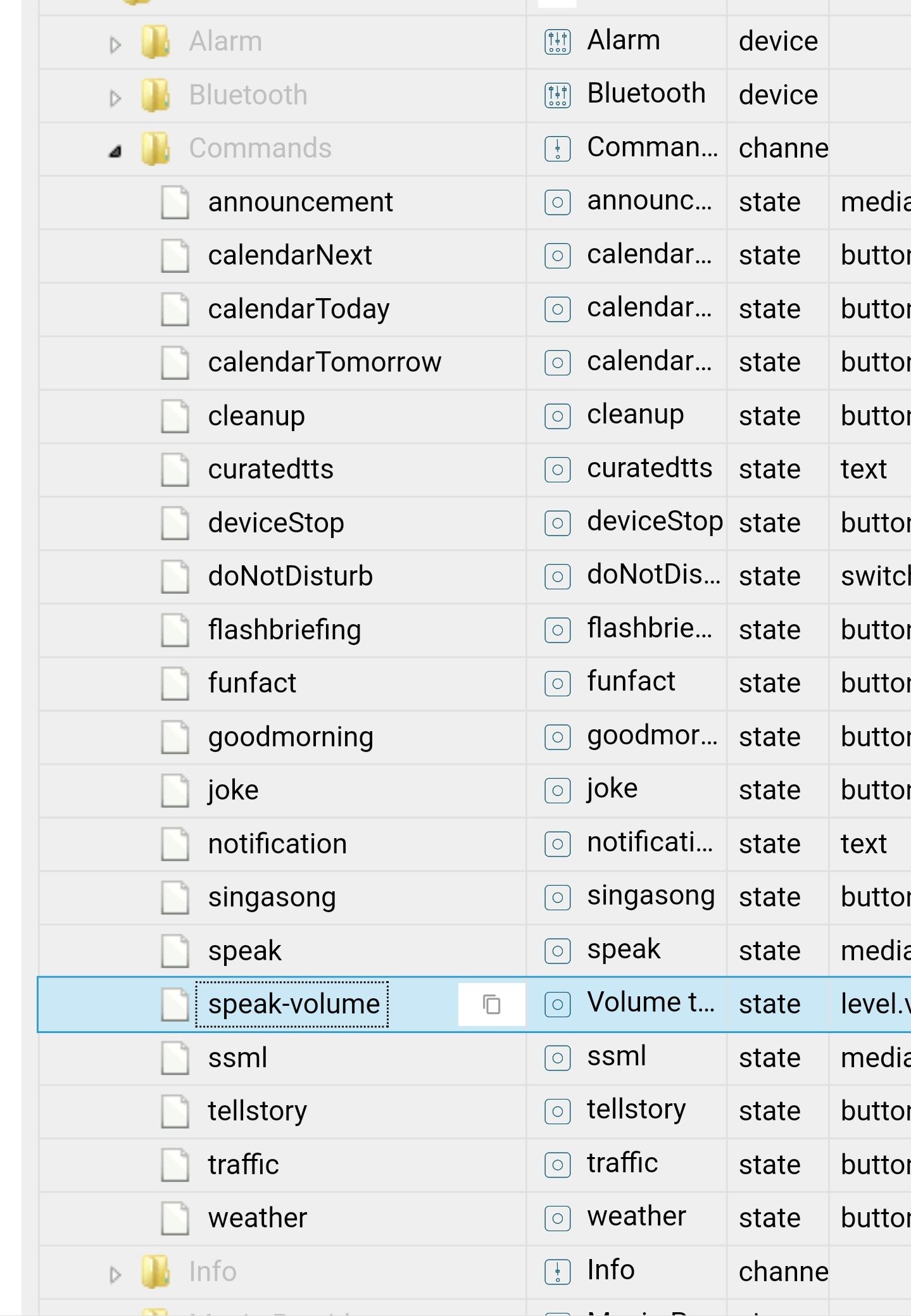The width and height of the screenshot is (911, 1316).
Task: Select the notification tree item
Action: tap(277, 844)
